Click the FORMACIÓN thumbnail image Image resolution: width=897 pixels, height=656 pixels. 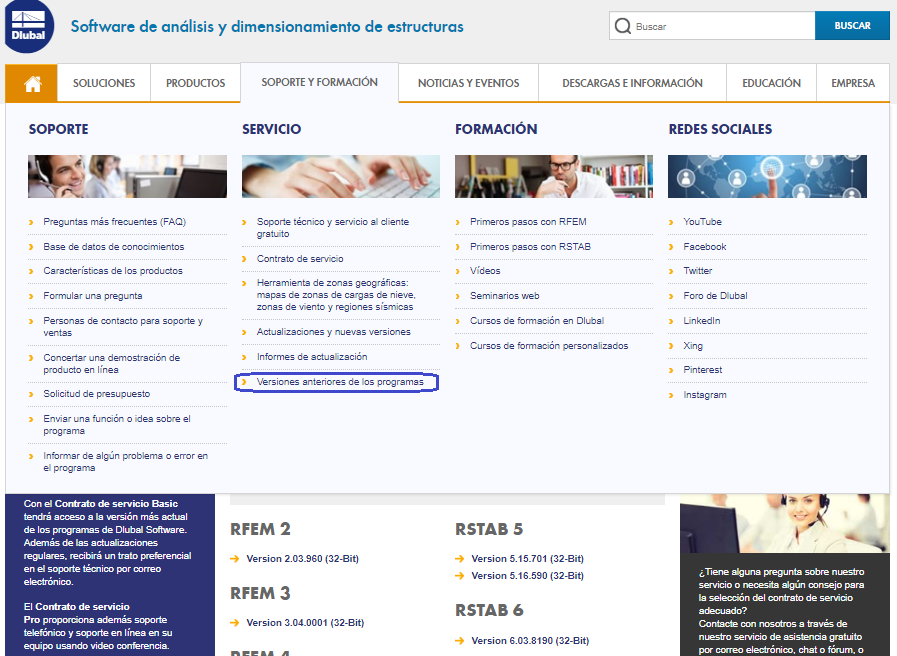click(x=553, y=176)
